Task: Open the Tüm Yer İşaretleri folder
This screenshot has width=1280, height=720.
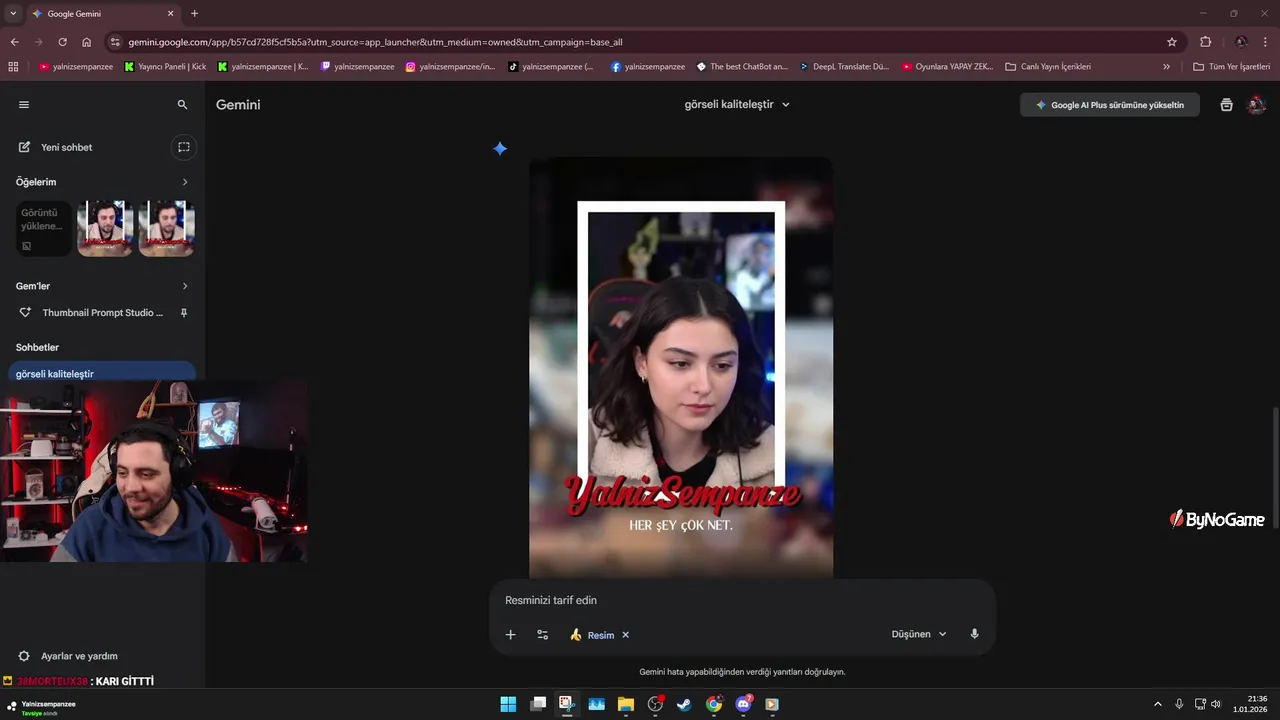Action: coord(1231,67)
